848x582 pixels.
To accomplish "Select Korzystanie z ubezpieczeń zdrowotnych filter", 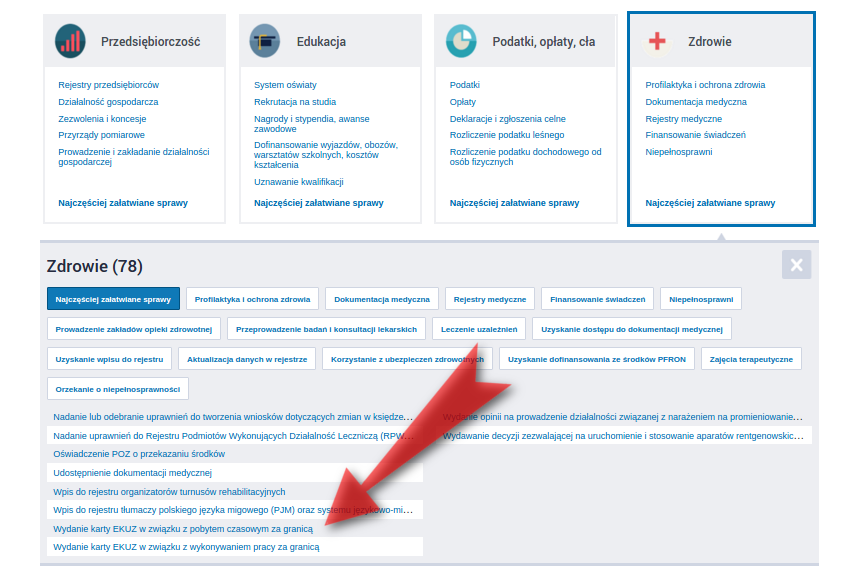I will click(407, 359).
